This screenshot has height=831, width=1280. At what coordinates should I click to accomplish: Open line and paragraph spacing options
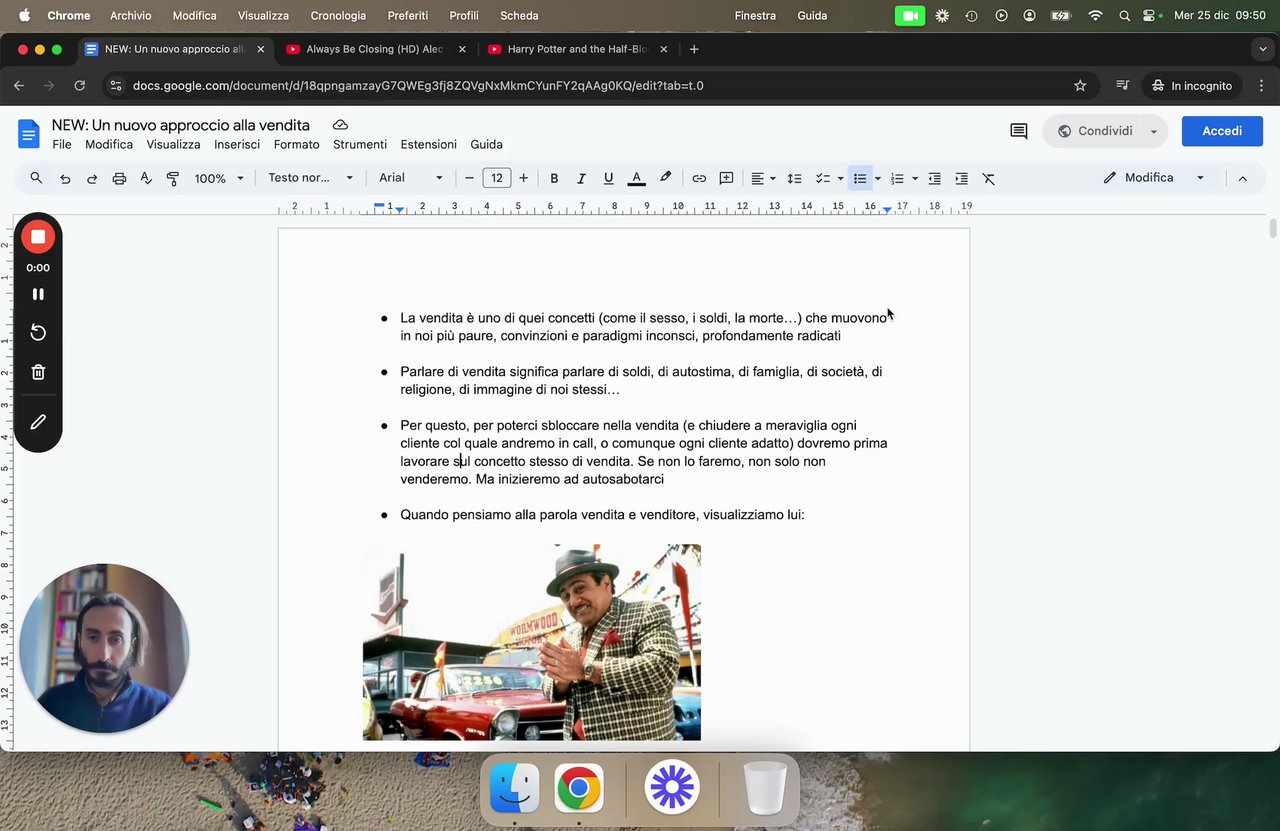(794, 178)
